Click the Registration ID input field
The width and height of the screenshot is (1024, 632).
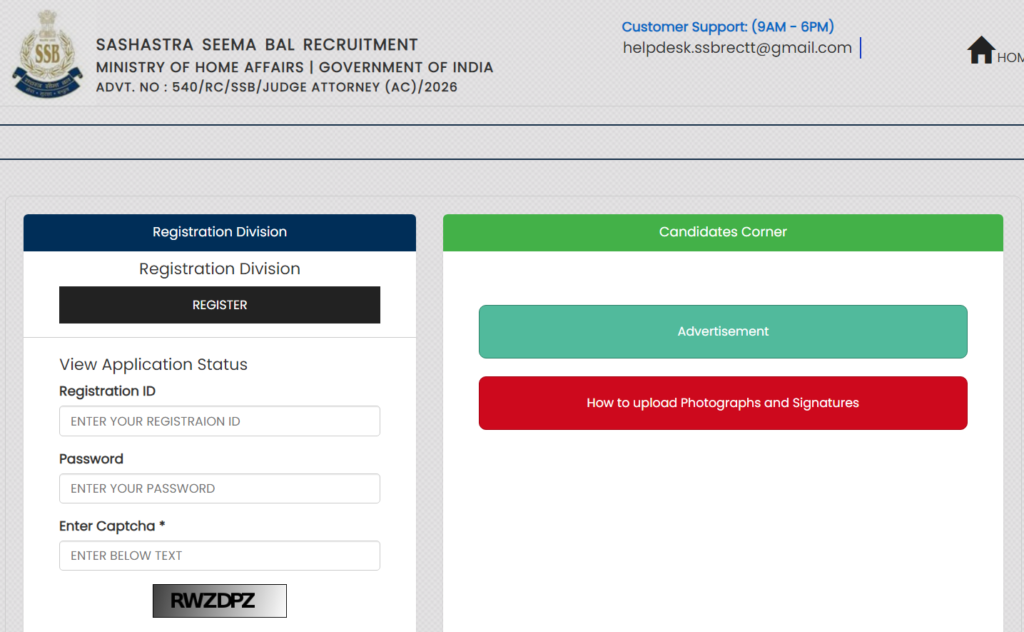click(219, 421)
